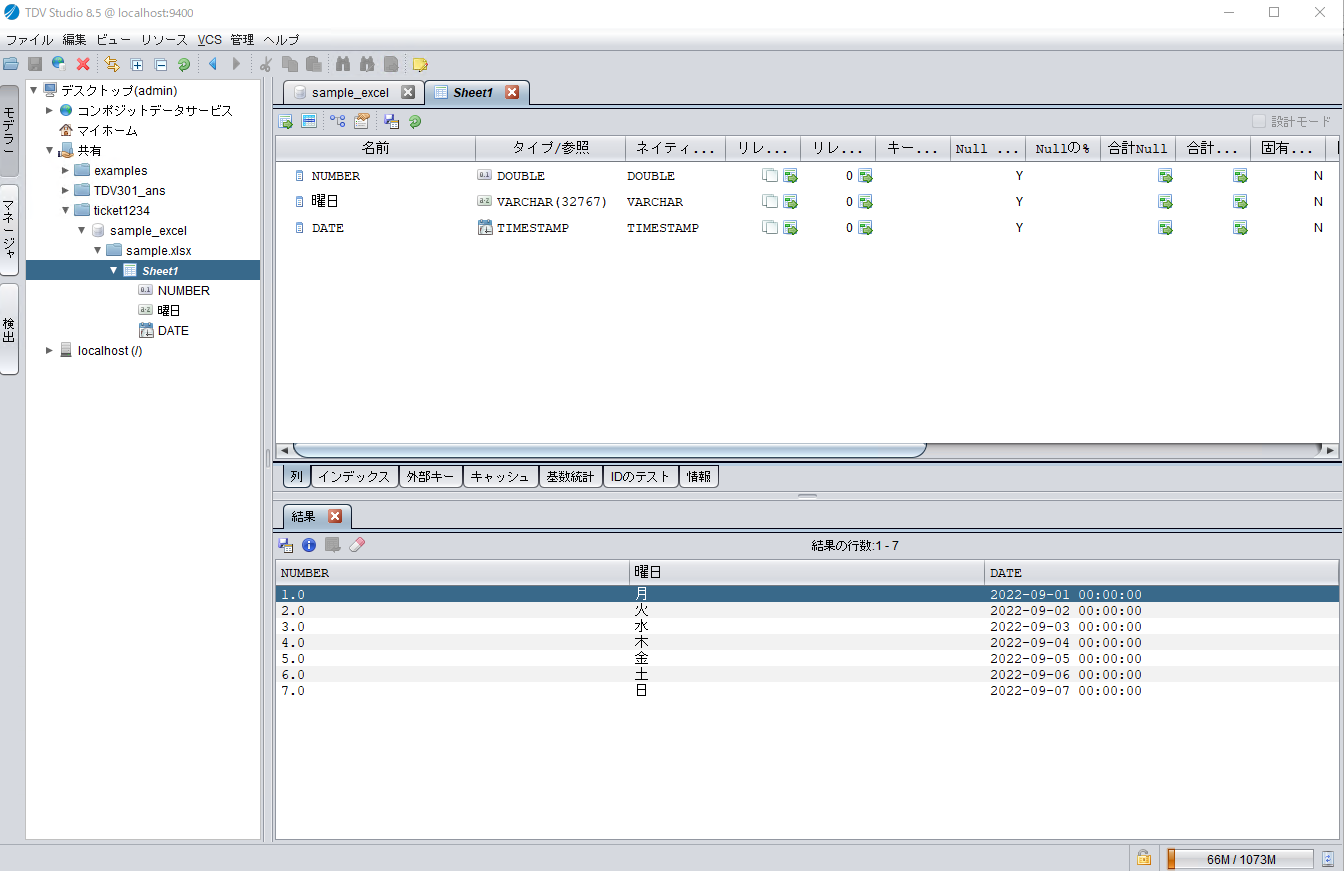Click the blue back arrow in main toolbar

(212, 64)
